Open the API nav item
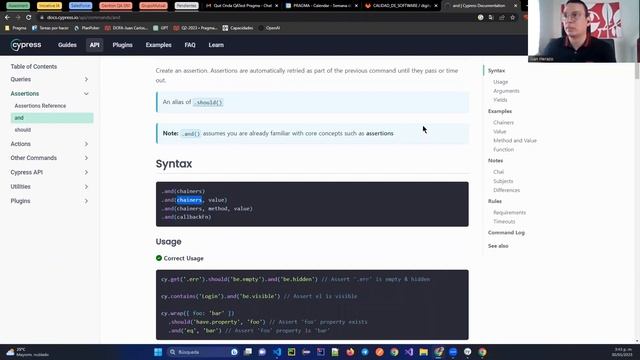This screenshot has height=360, width=640. point(94,45)
